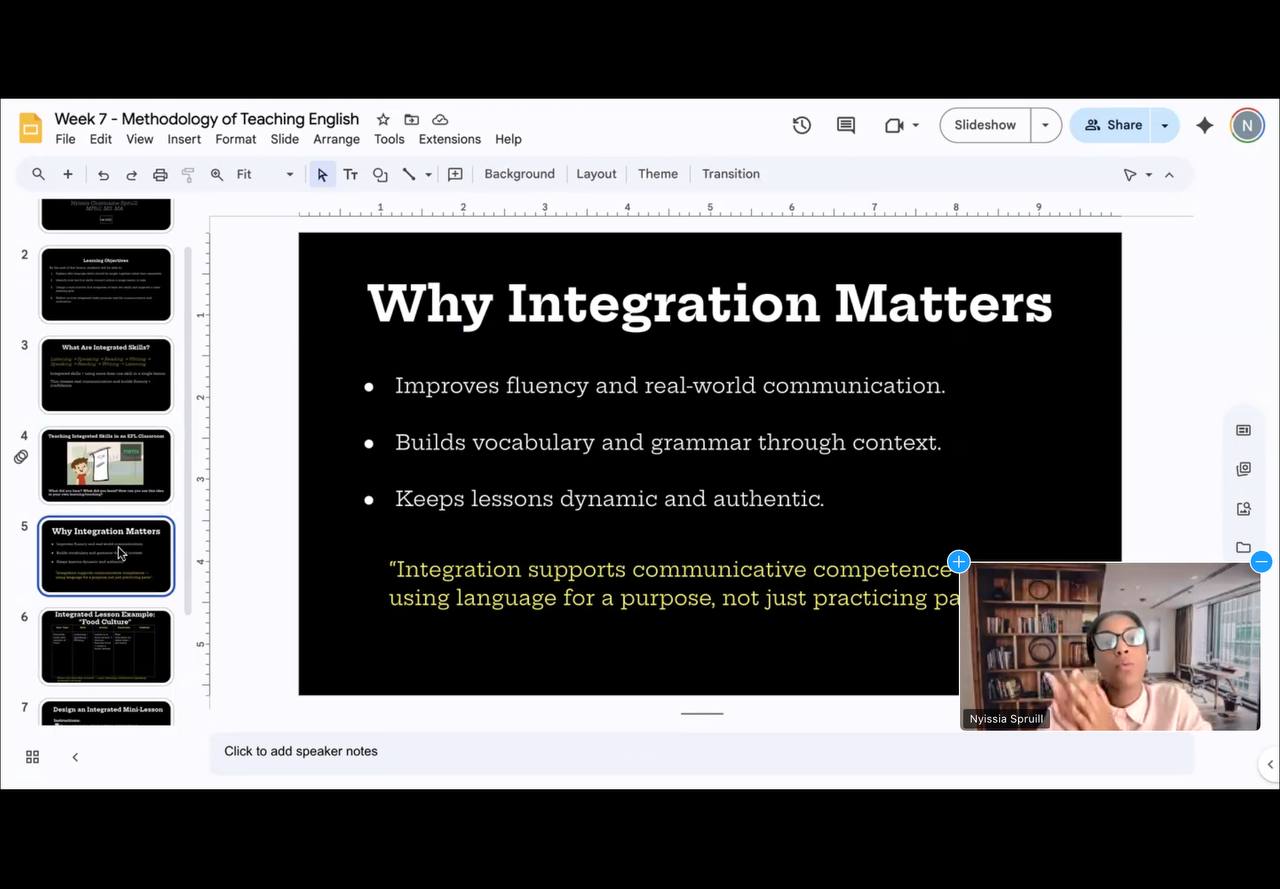Image resolution: width=1280 pixels, height=889 pixels.
Task: Toggle the grid view button
Action: tap(32, 757)
